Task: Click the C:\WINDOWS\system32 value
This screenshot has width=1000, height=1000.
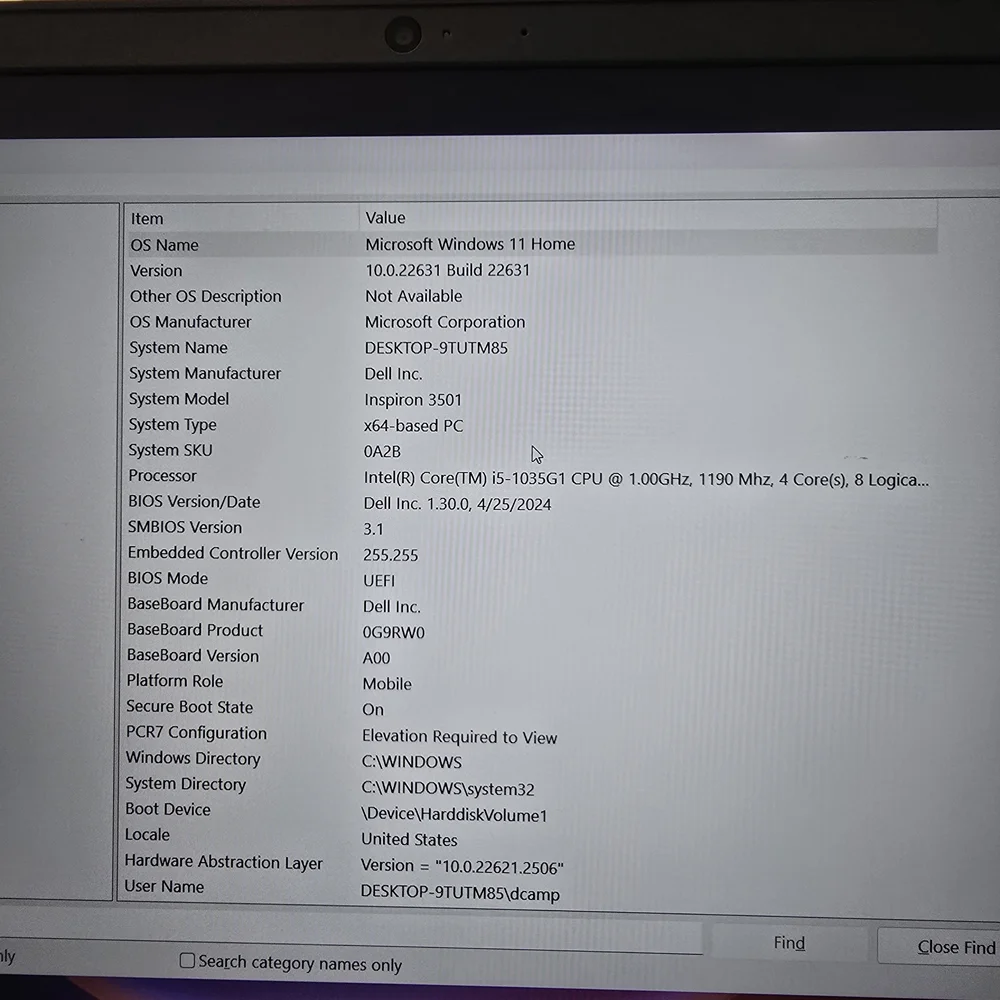Action: pyautogui.click(x=448, y=788)
